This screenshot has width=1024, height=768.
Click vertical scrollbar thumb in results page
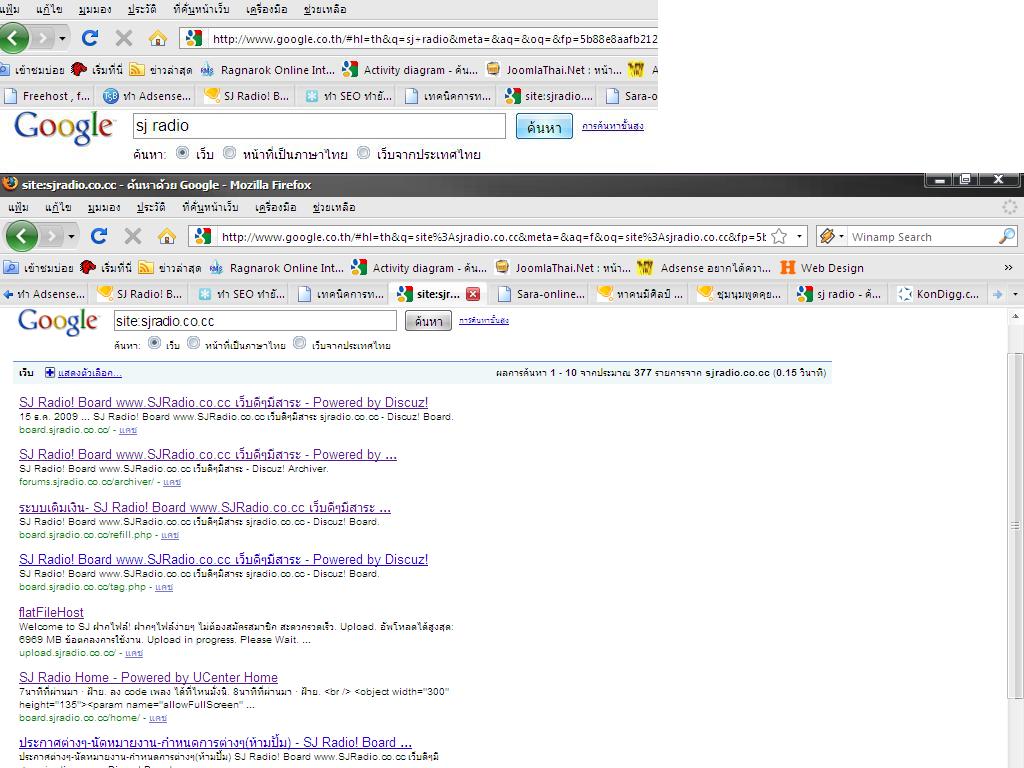(x=1015, y=526)
